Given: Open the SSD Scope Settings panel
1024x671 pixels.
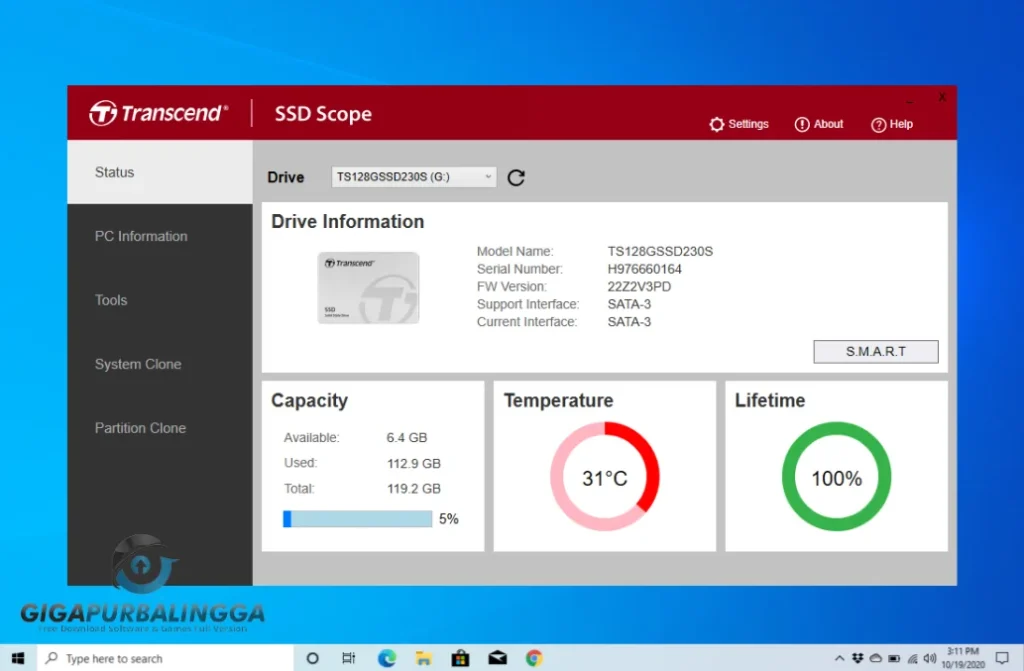Looking at the screenshot, I should 739,124.
